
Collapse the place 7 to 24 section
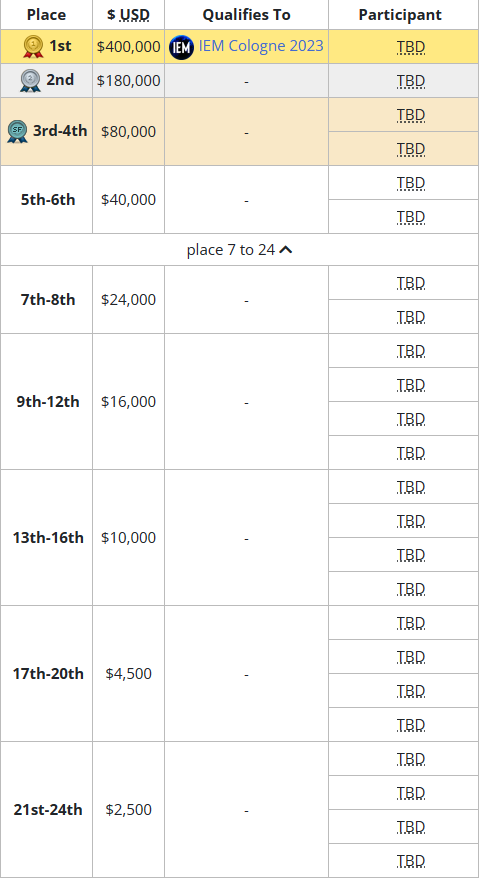pos(239,250)
